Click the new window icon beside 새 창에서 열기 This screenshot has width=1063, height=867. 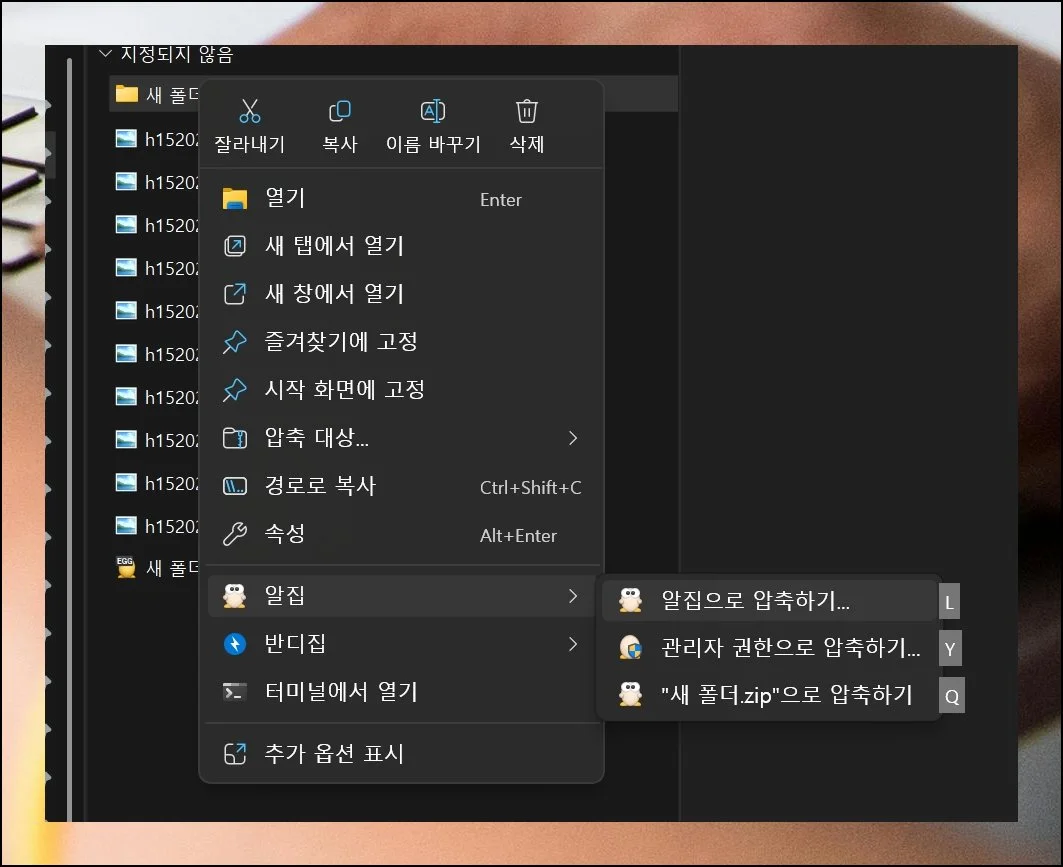point(233,294)
